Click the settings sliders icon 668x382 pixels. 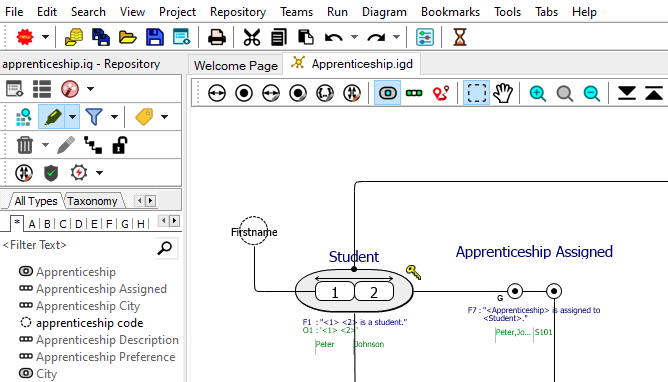425,37
